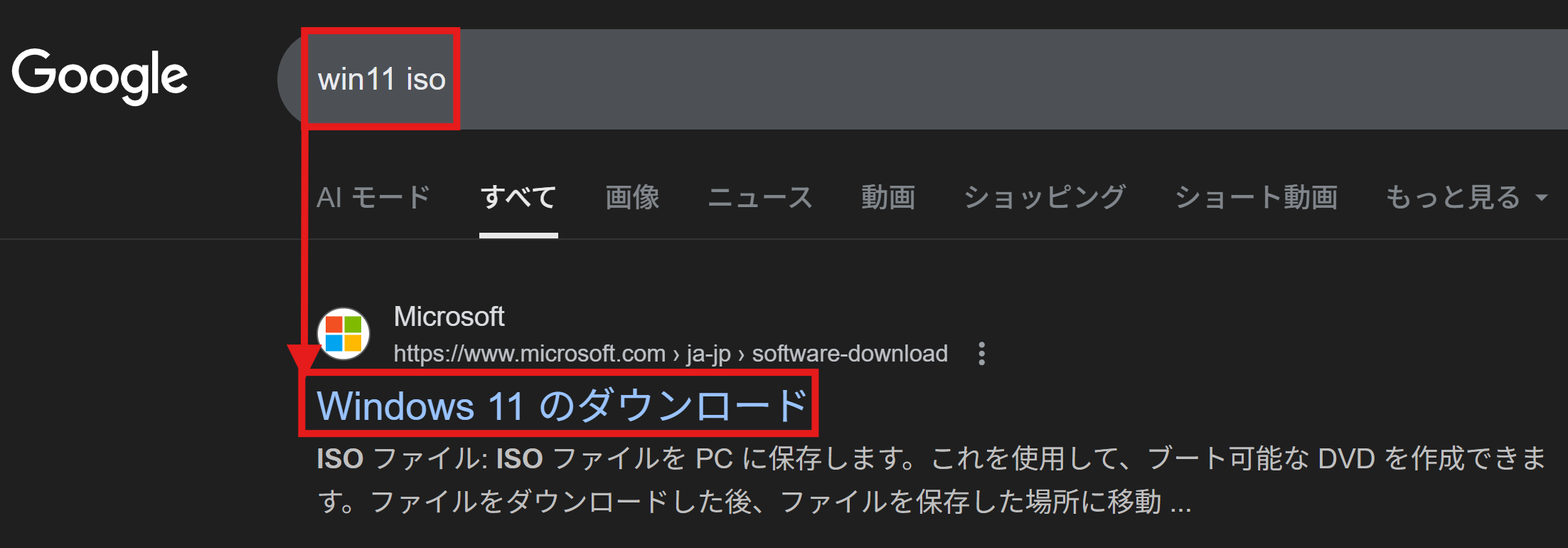Select the すべて tab
The width and height of the screenshot is (1568, 548).
coord(518,197)
